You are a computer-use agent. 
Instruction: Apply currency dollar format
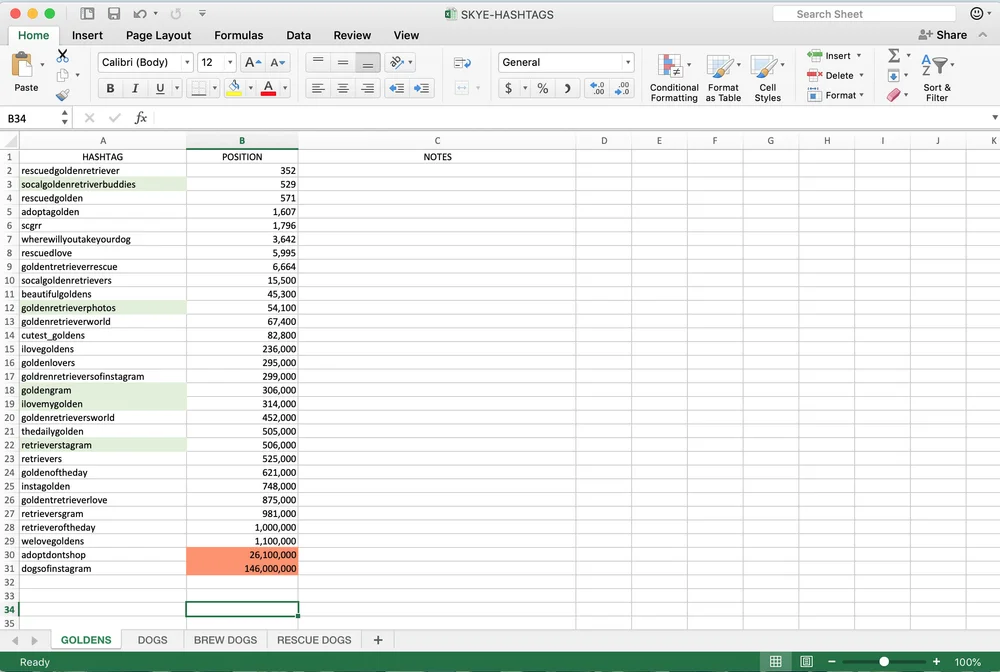point(508,88)
